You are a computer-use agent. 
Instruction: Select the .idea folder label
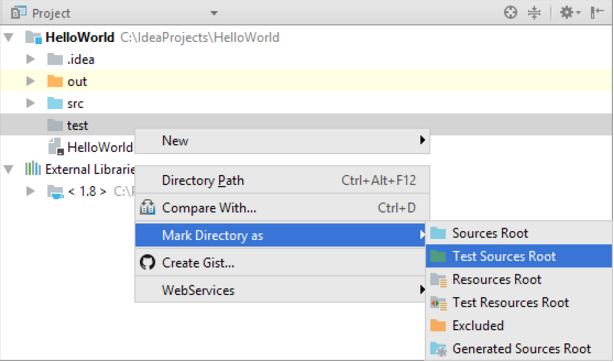click(x=81, y=60)
